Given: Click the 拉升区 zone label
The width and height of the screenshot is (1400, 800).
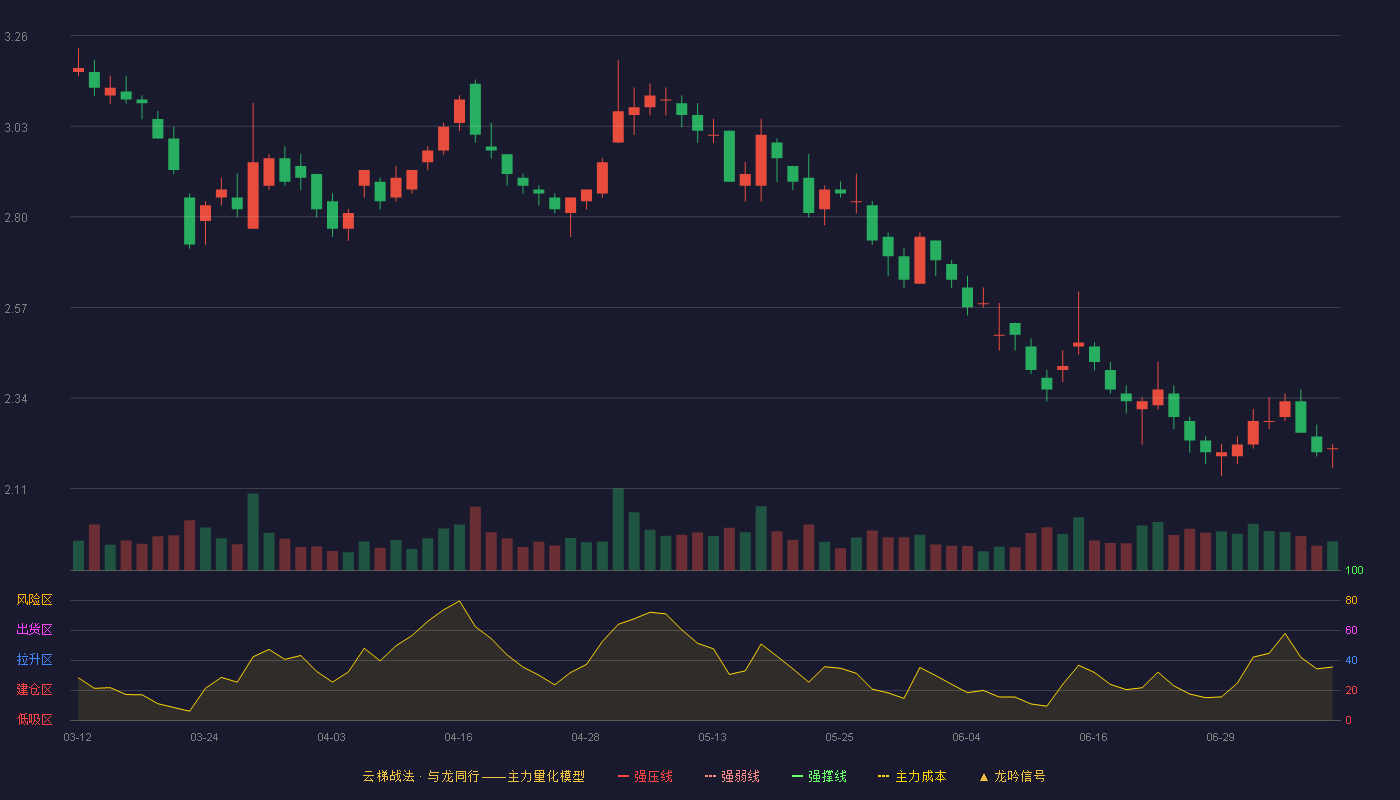Looking at the screenshot, I should pos(34,660).
